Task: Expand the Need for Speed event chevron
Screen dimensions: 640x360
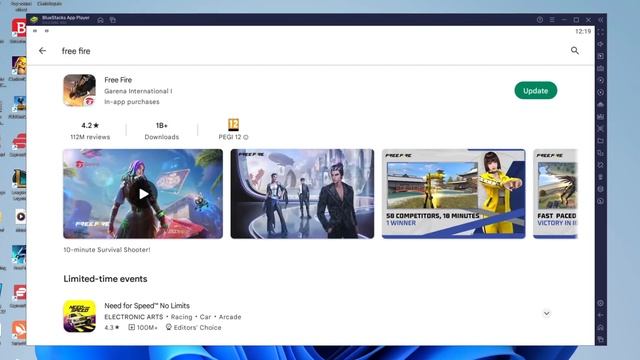Action: pos(547,313)
